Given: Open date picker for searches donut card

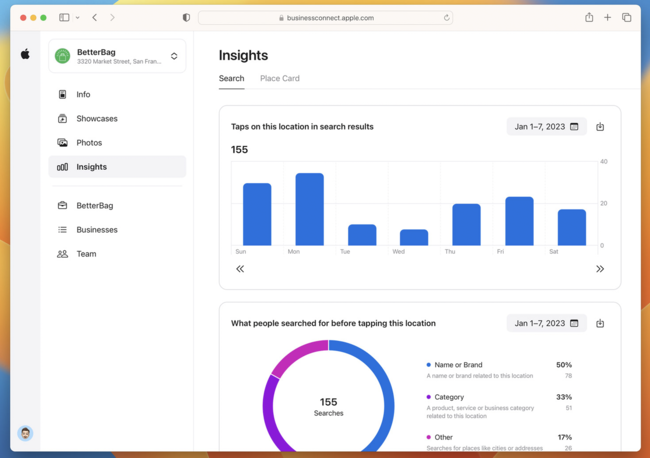Looking at the screenshot, I should [x=546, y=323].
